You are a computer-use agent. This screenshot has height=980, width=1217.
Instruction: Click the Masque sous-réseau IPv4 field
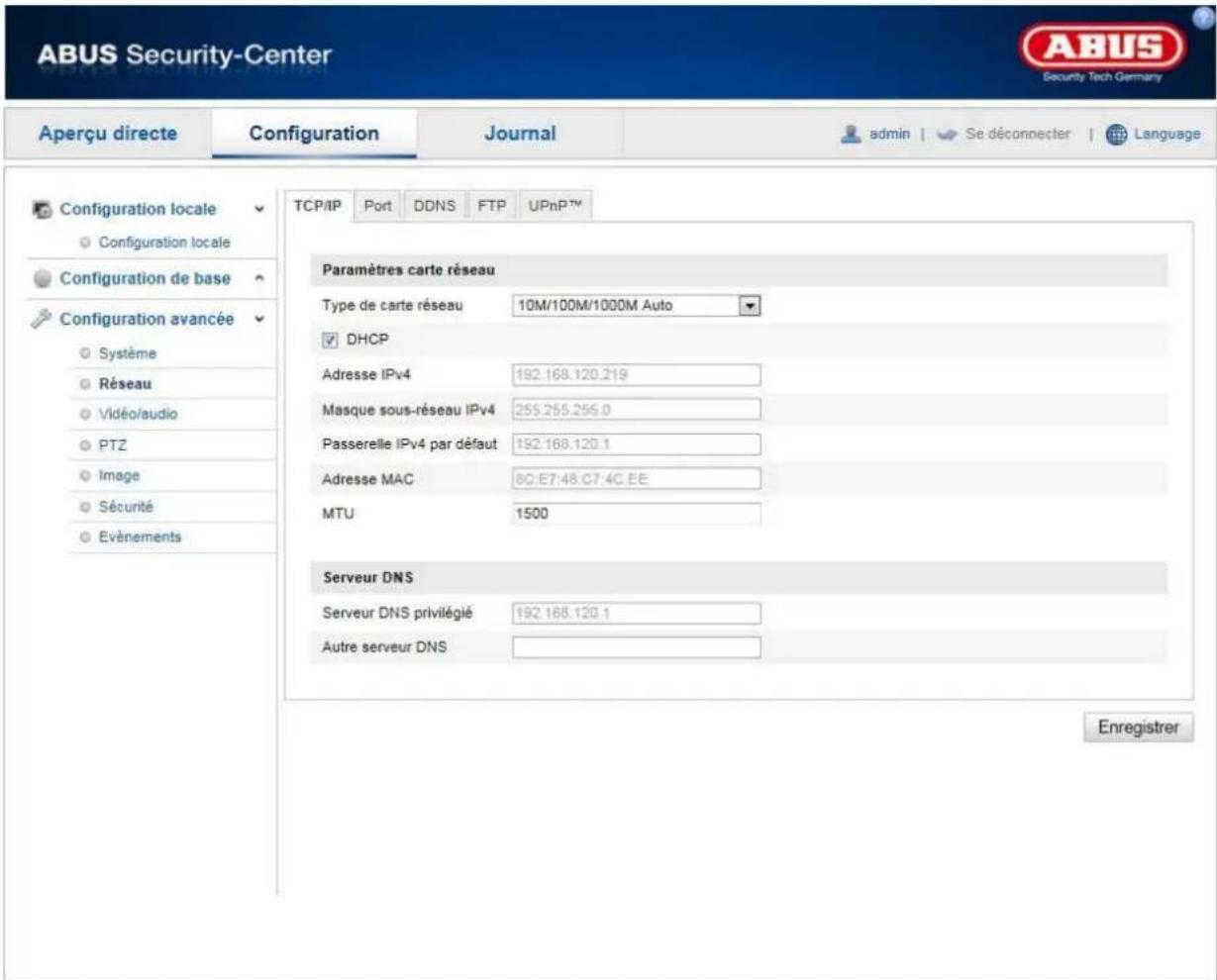(x=636, y=410)
